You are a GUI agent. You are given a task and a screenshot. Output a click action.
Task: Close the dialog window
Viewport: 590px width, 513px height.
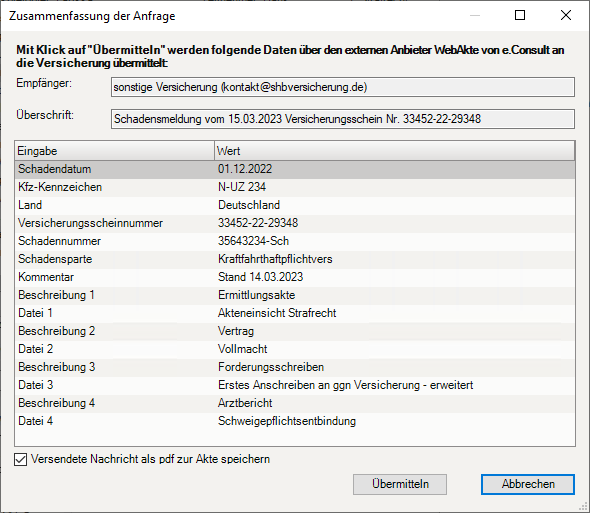tap(566, 15)
